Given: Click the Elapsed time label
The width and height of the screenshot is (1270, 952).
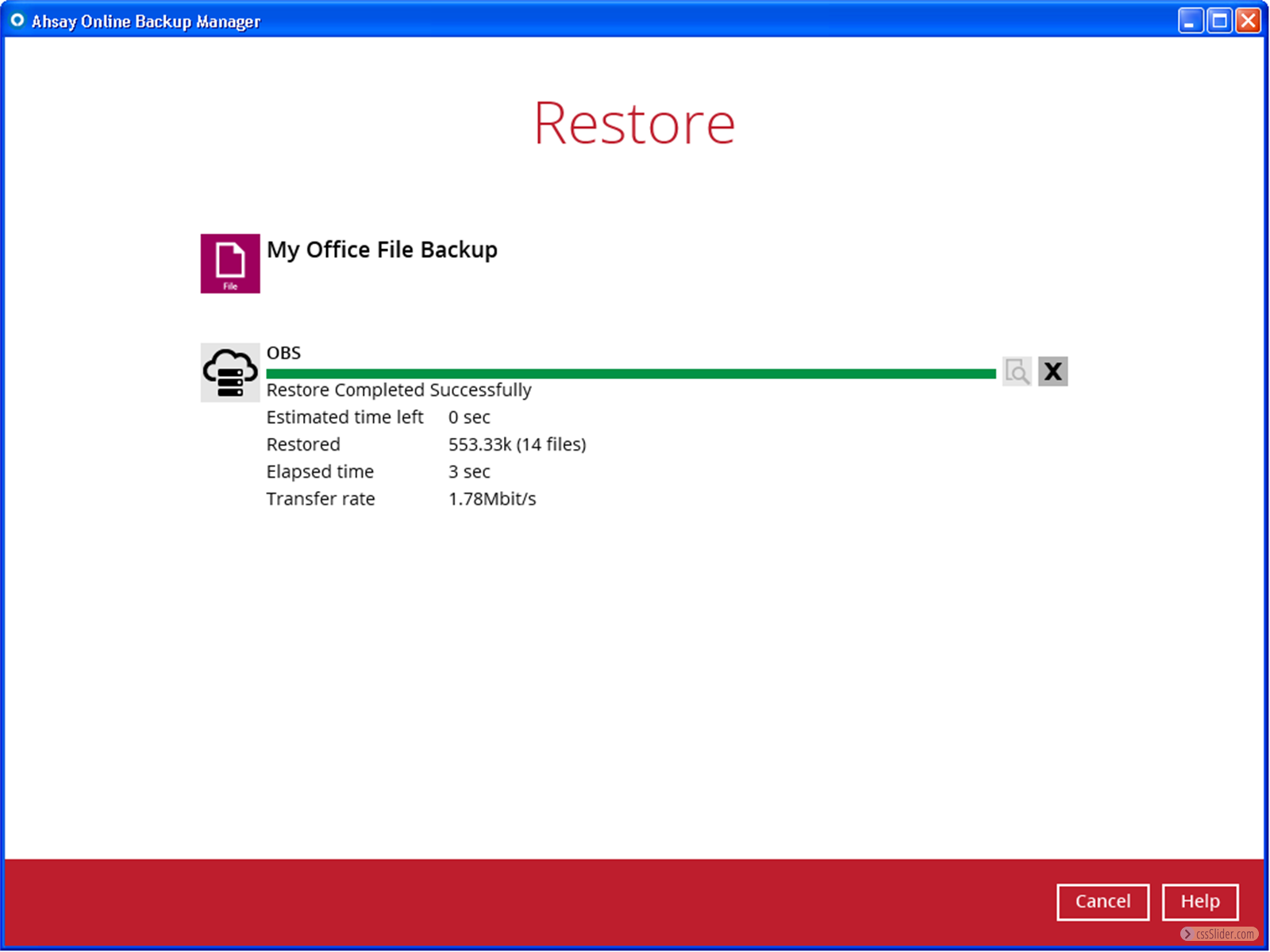Looking at the screenshot, I should (x=320, y=472).
